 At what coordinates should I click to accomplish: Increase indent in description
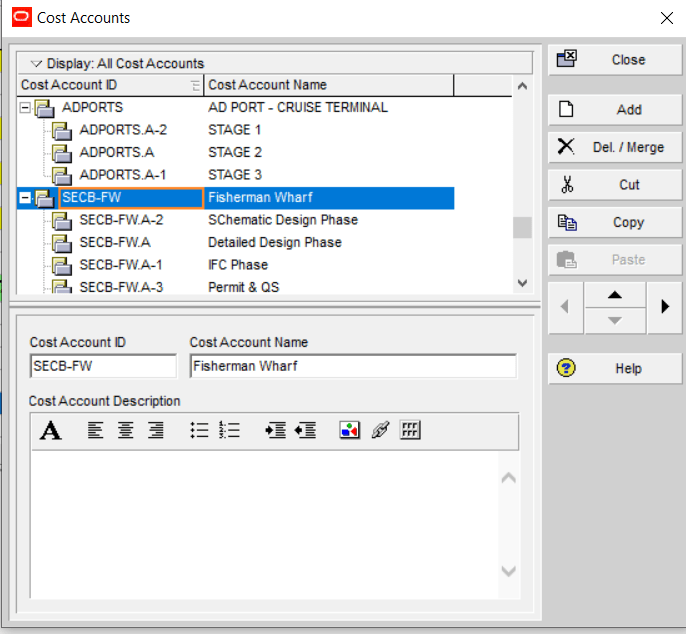pyautogui.click(x=276, y=430)
